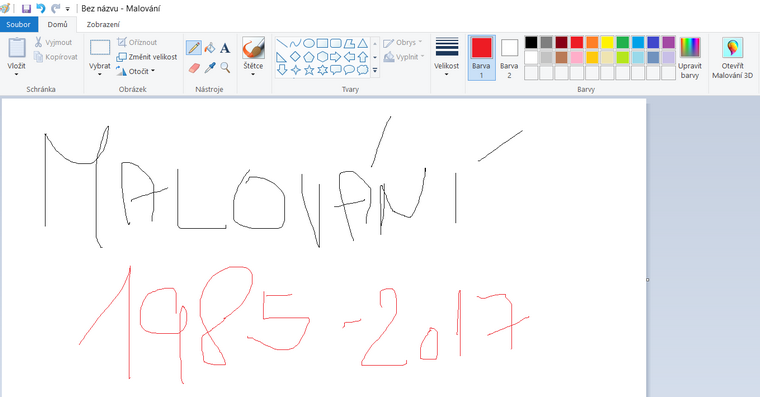Save the drawing with the floppy disk icon
This screenshot has height=397, width=760.
click(26, 8)
